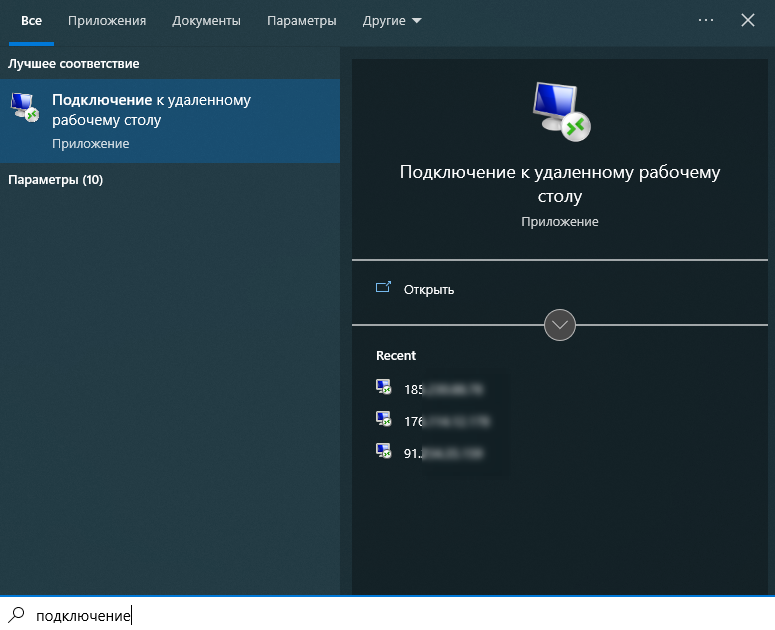Screen dimensions: 775x630
Task: Open the three-dot options menu
Action: pos(706,20)
